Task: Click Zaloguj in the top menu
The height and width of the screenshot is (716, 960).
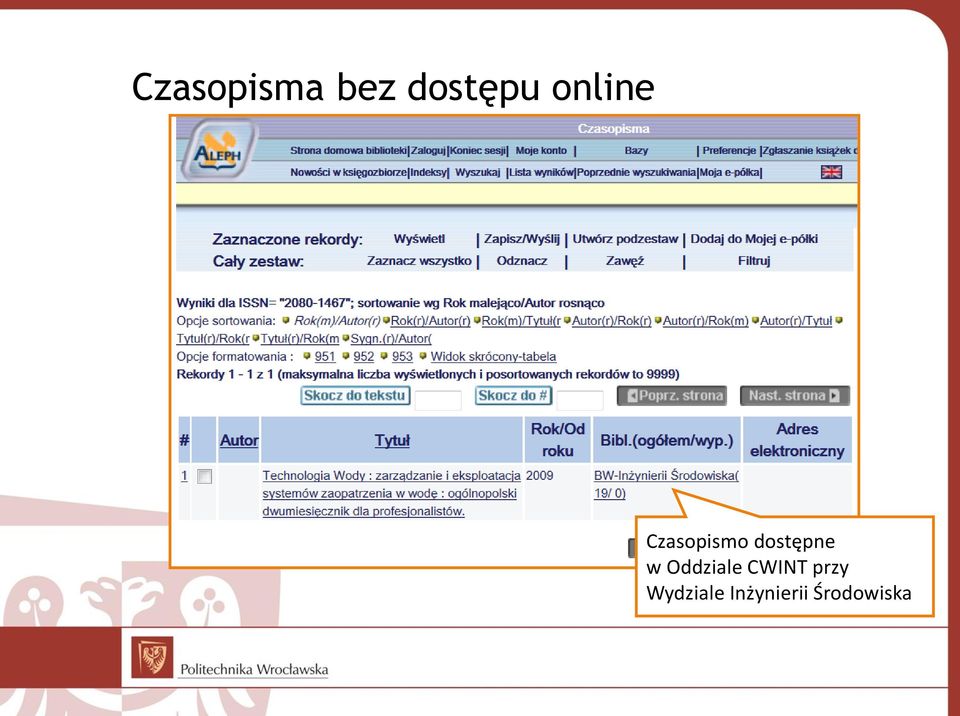Action: point(428,150)
